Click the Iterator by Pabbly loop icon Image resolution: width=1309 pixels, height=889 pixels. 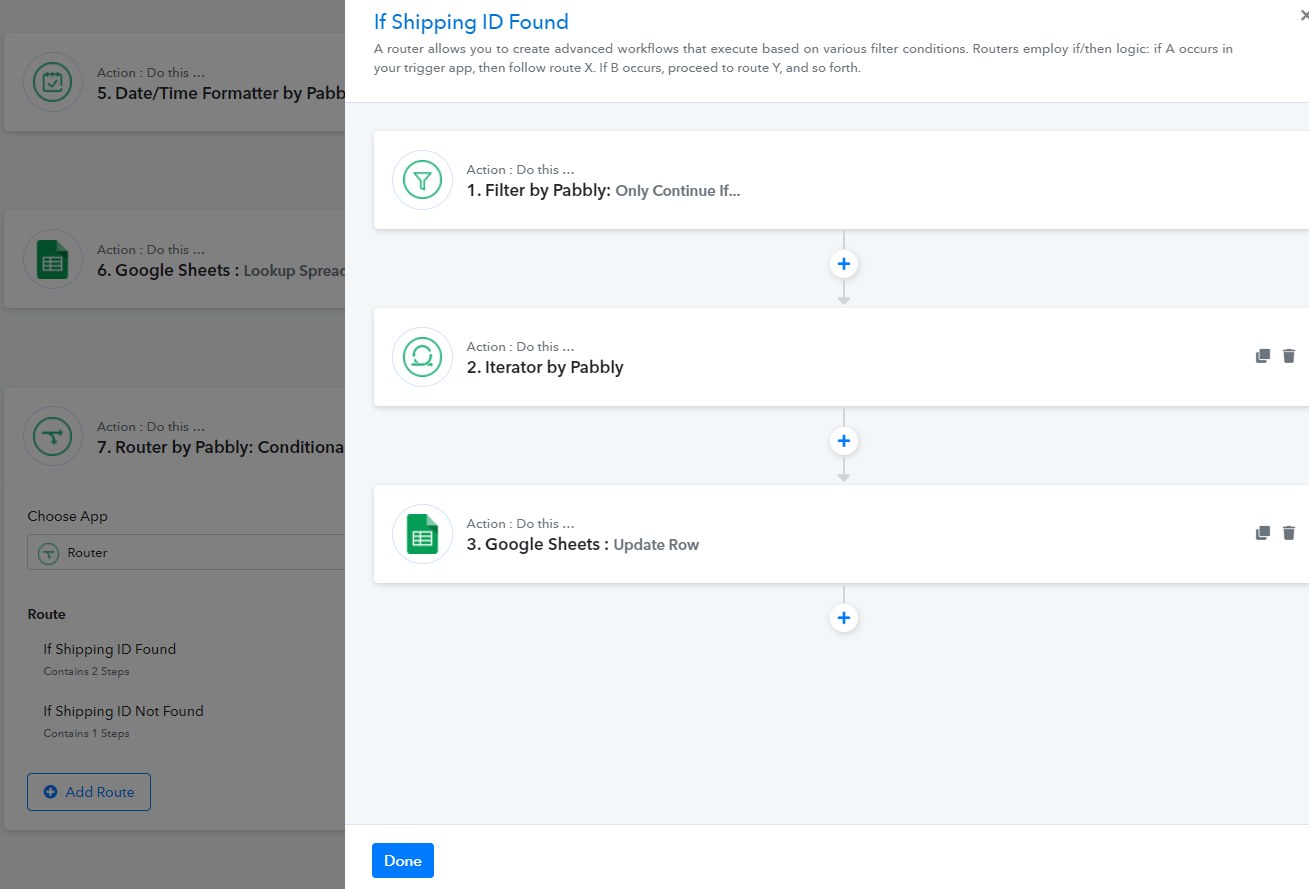(x=422, y=357)
